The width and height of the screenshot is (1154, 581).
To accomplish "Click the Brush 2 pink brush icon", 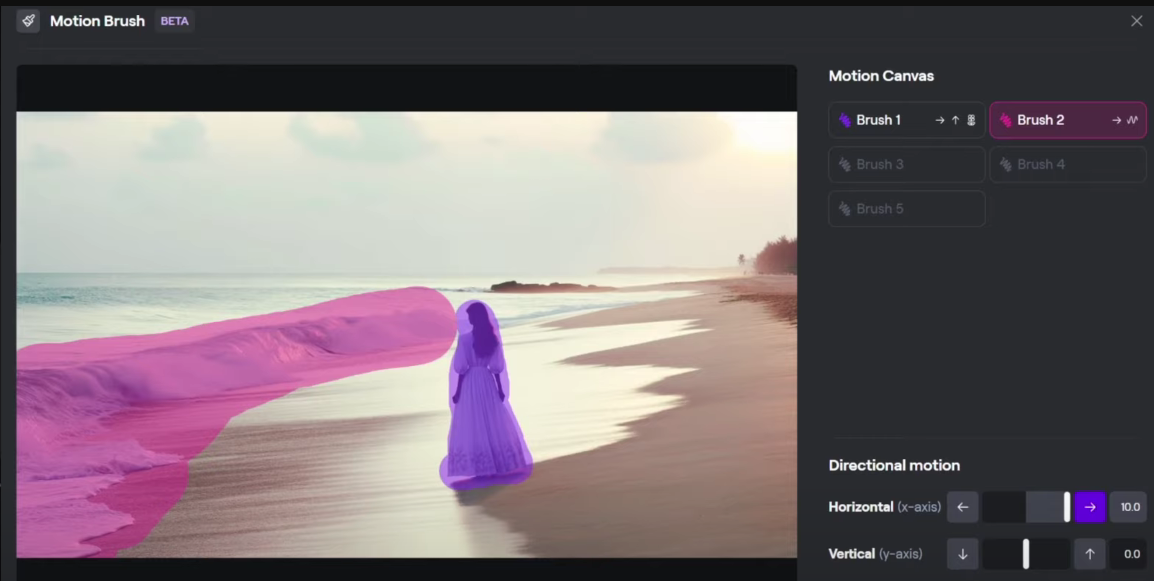I will (1005, 120).
